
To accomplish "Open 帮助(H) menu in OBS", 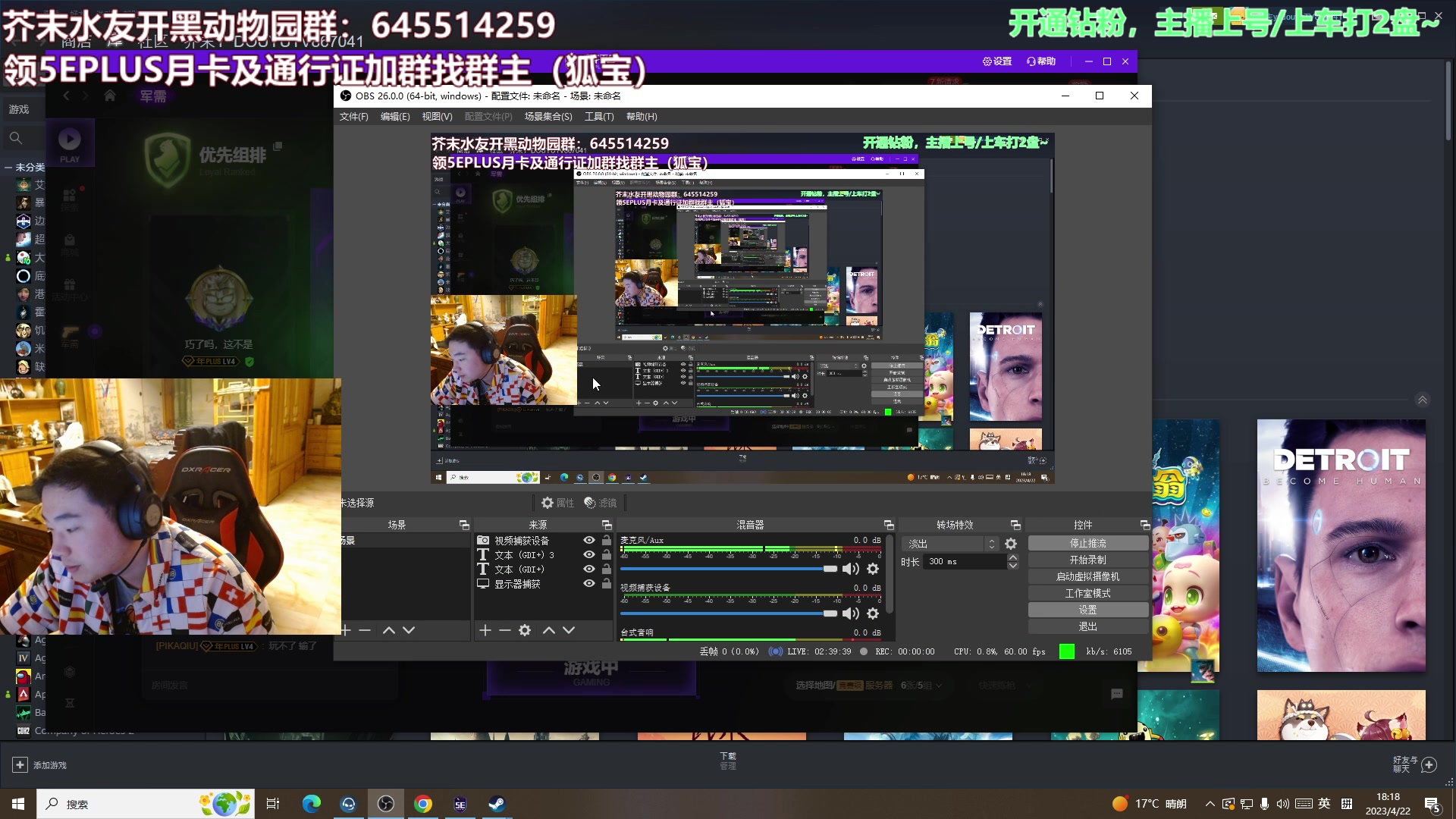I will click(642, 117).
